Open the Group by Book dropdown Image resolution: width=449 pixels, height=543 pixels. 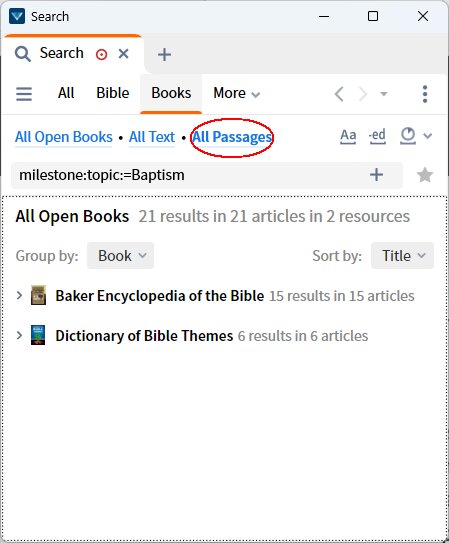pyautogui.click(x=120, y=256)
